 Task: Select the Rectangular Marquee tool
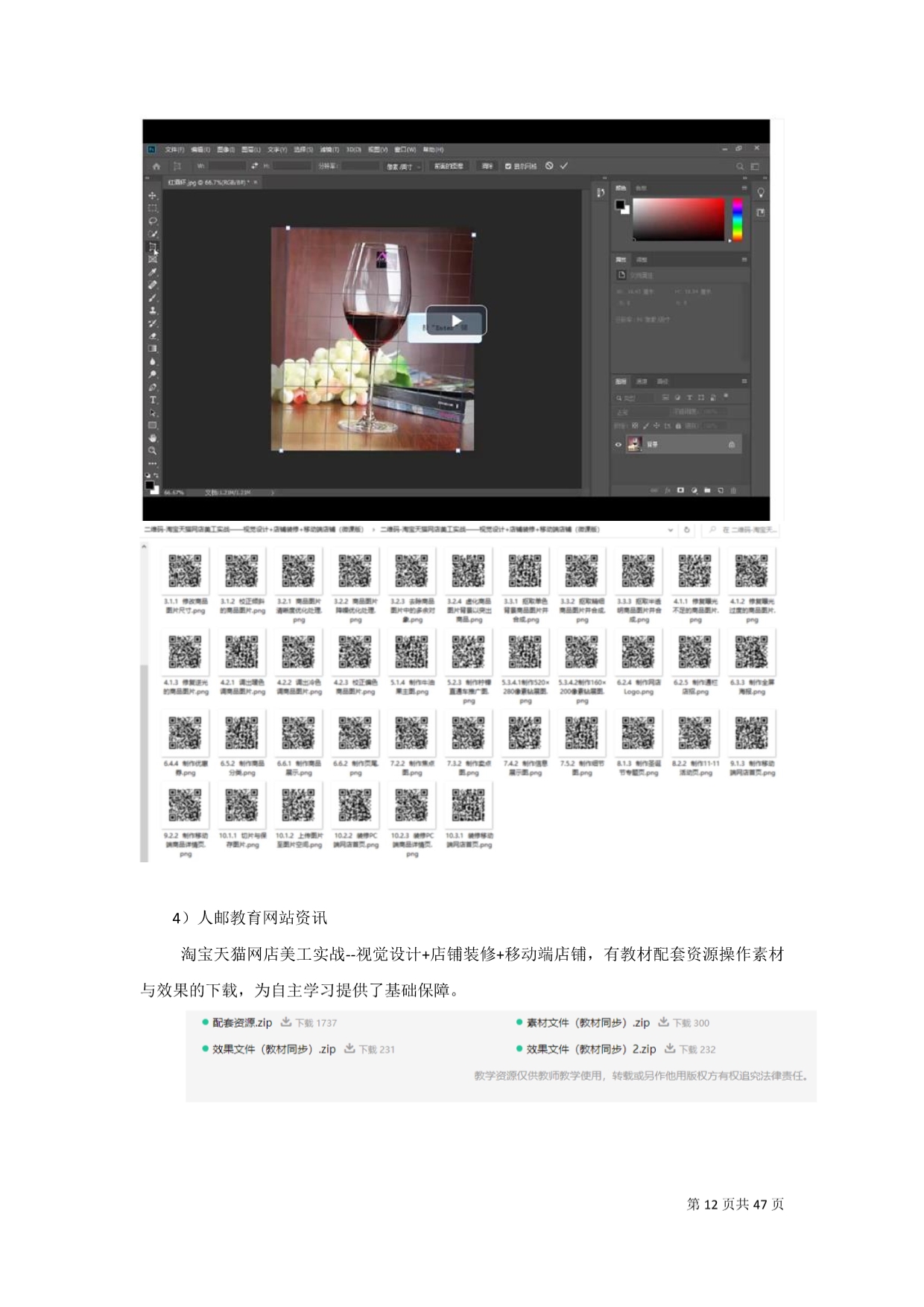(153, 208)
